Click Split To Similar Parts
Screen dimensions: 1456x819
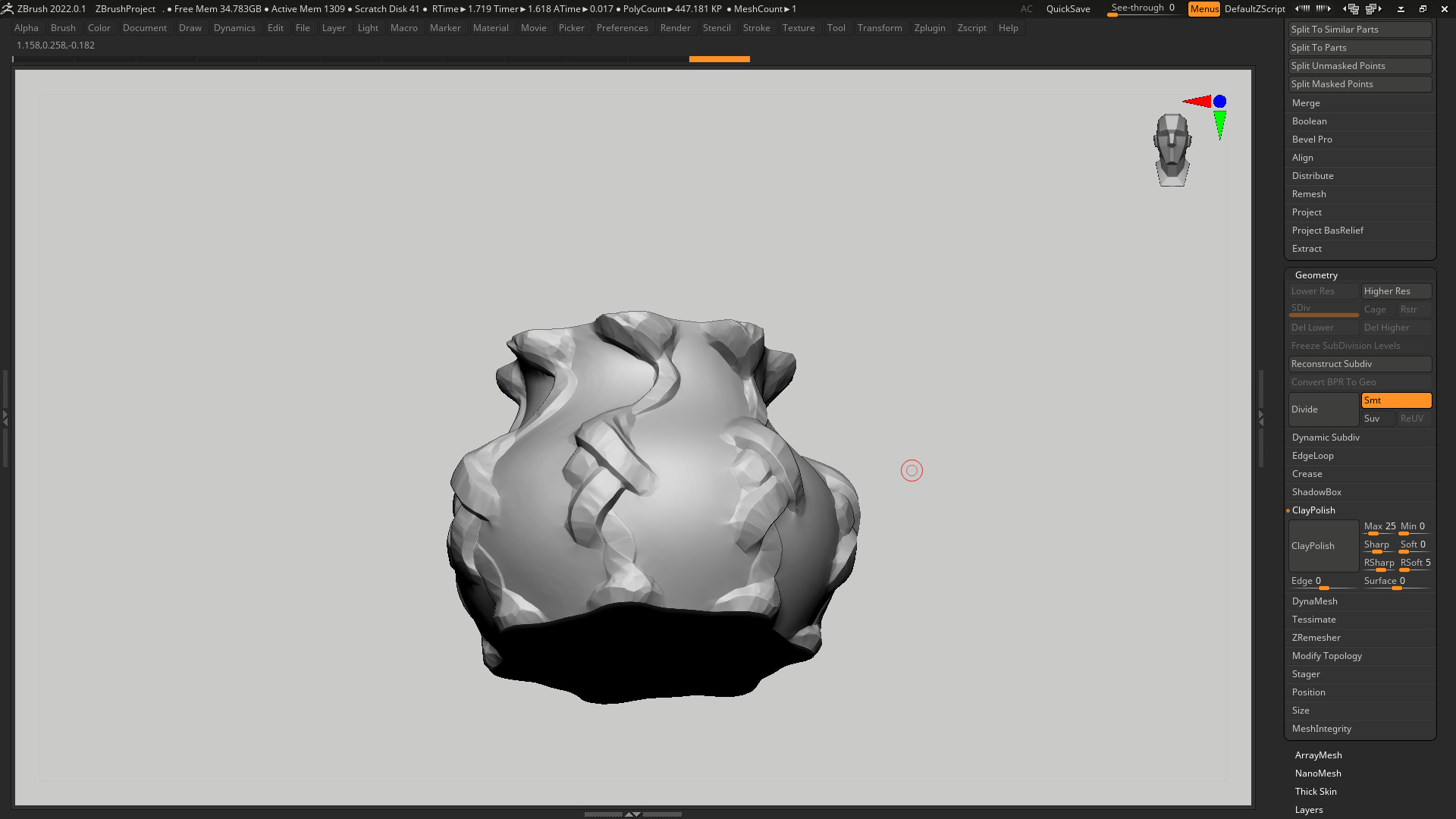coord(1360,30)
